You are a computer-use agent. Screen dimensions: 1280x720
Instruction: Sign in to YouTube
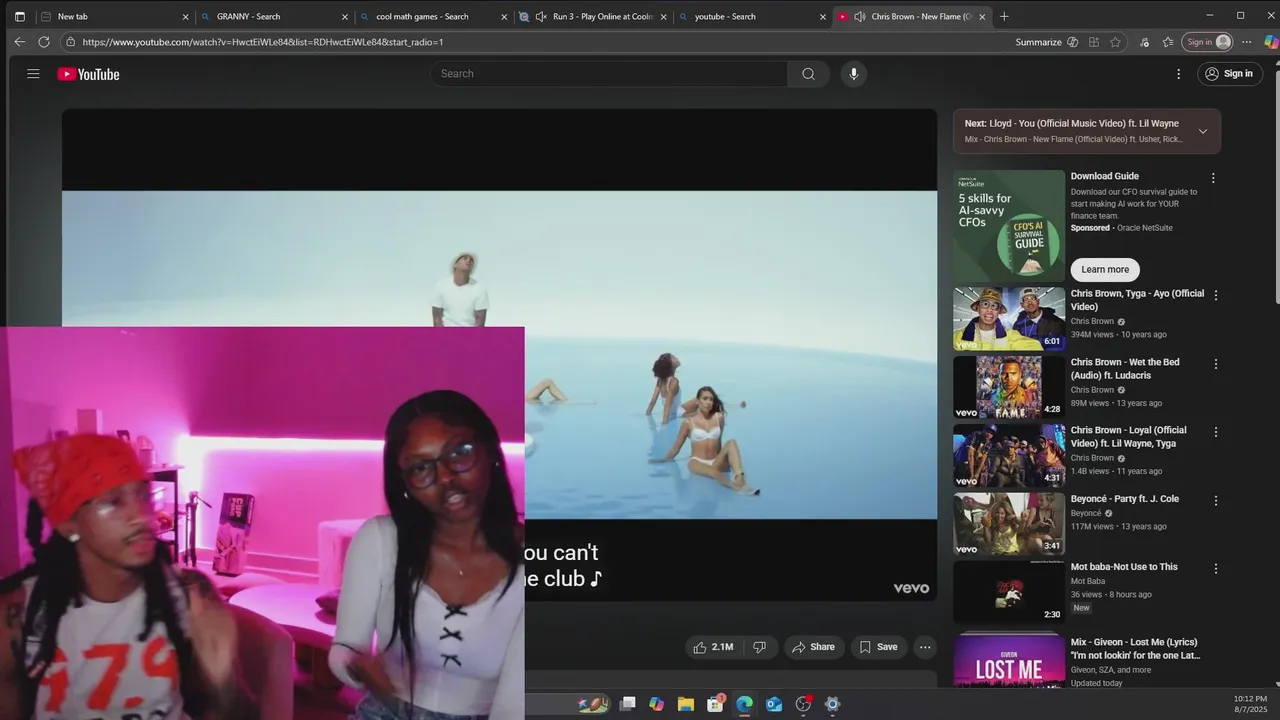point(1230,74)
